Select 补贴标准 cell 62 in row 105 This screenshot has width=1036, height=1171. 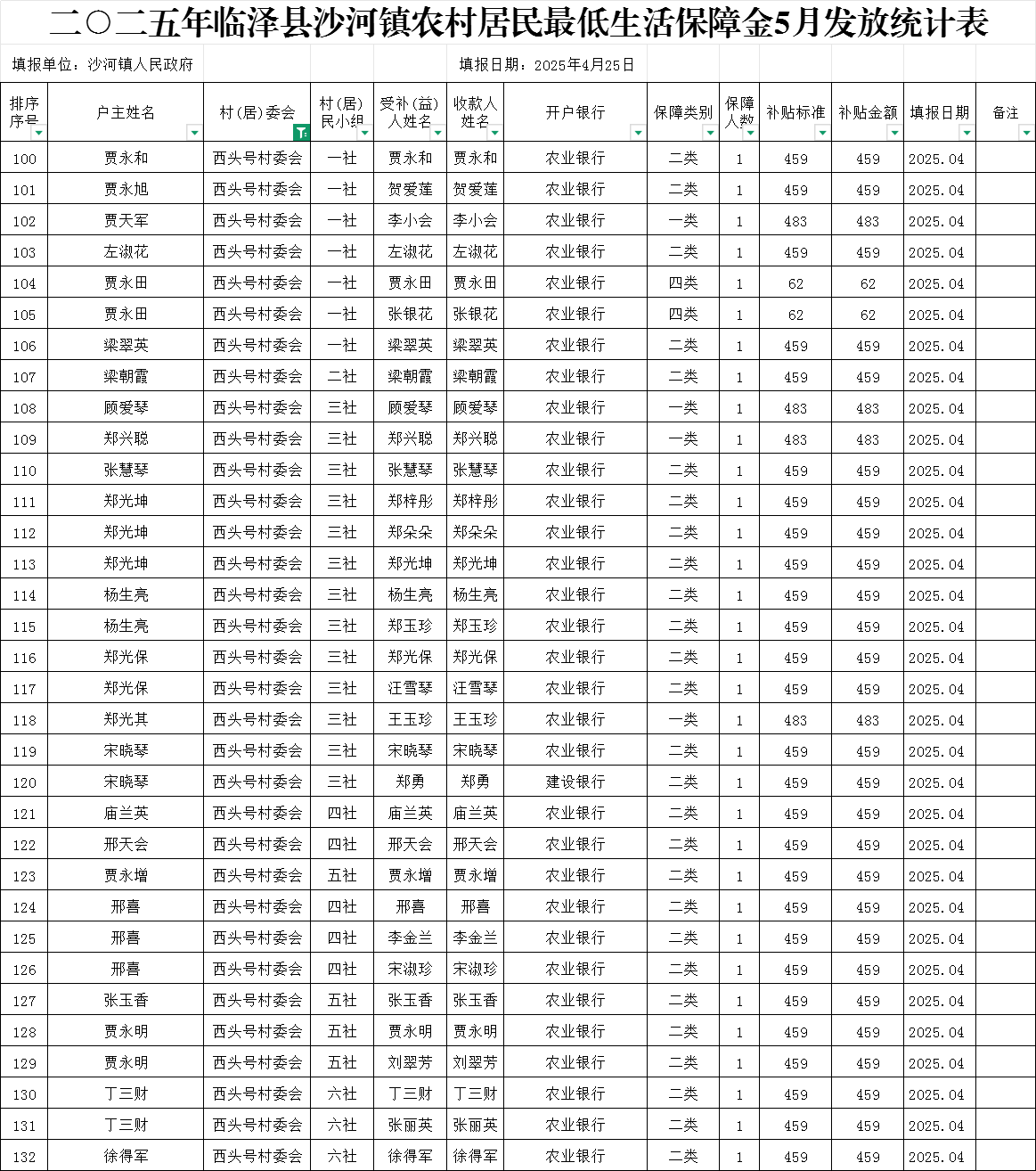[795, 315]
